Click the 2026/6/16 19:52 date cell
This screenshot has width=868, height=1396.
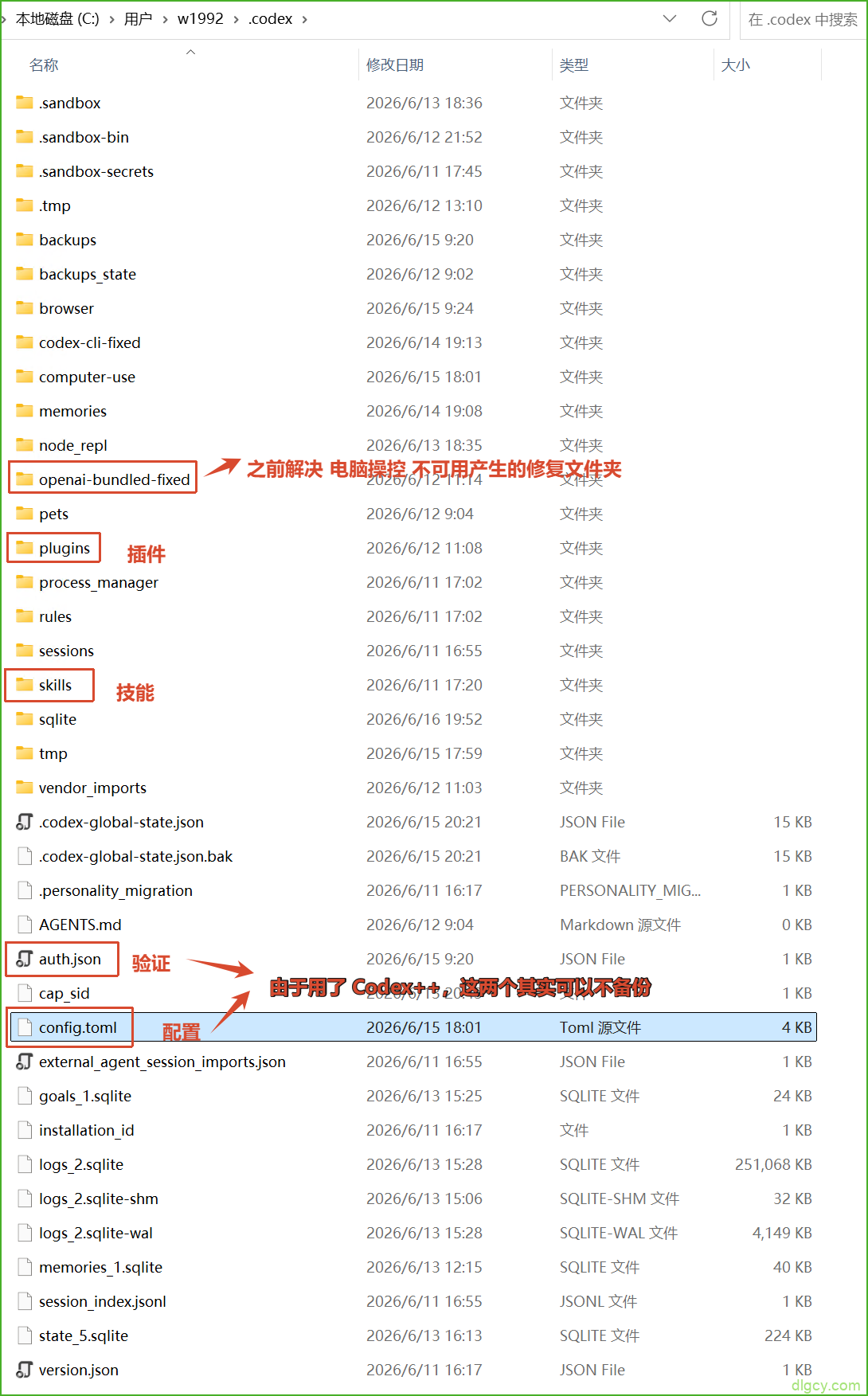[x=424, y=719]
